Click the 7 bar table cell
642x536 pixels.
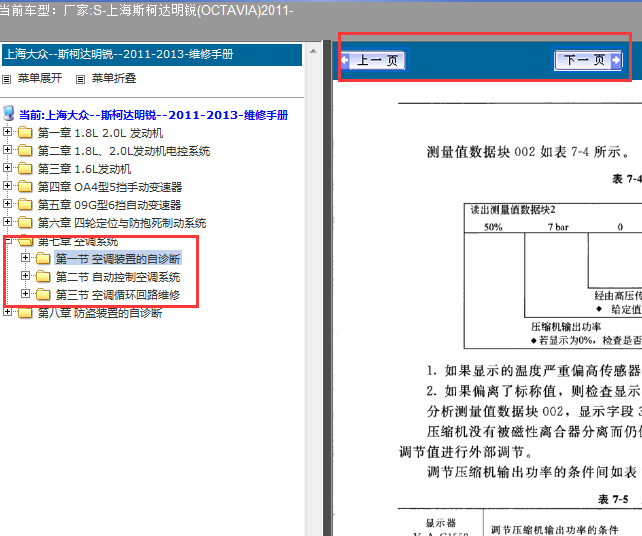pyautogui.click(x=558, y=227)
